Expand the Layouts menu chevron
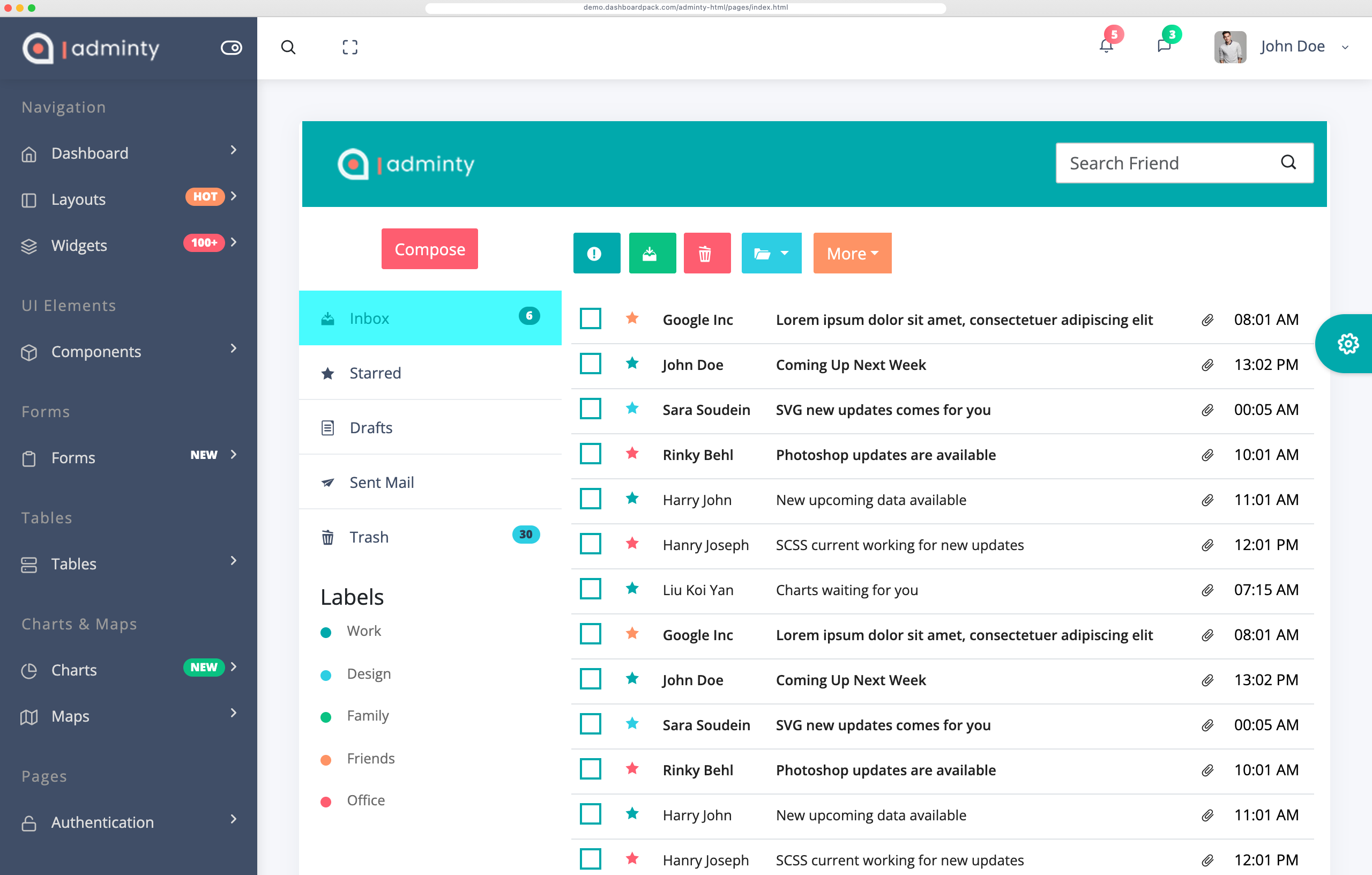The image size is (1372, 875). coord(234,196)
